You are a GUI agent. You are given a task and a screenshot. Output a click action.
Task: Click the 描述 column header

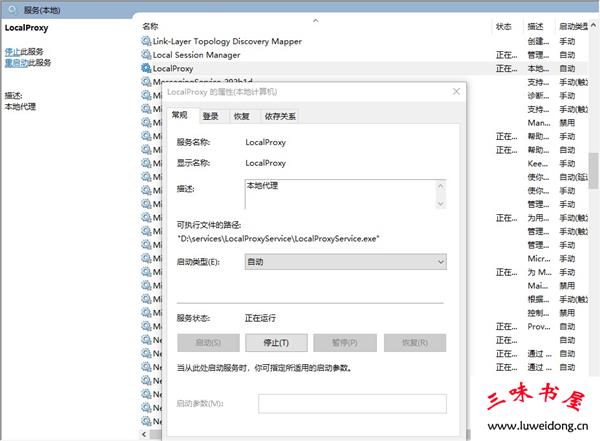(535, 25)
